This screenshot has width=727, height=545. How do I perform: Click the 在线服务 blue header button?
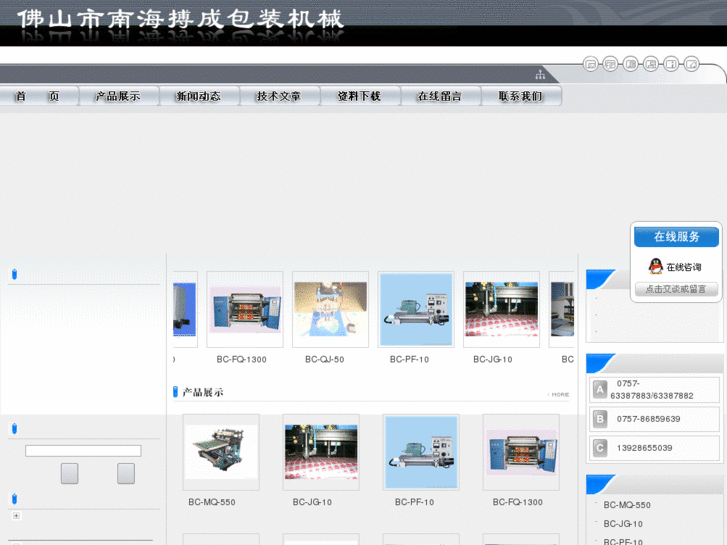click(x=676, y=237)
